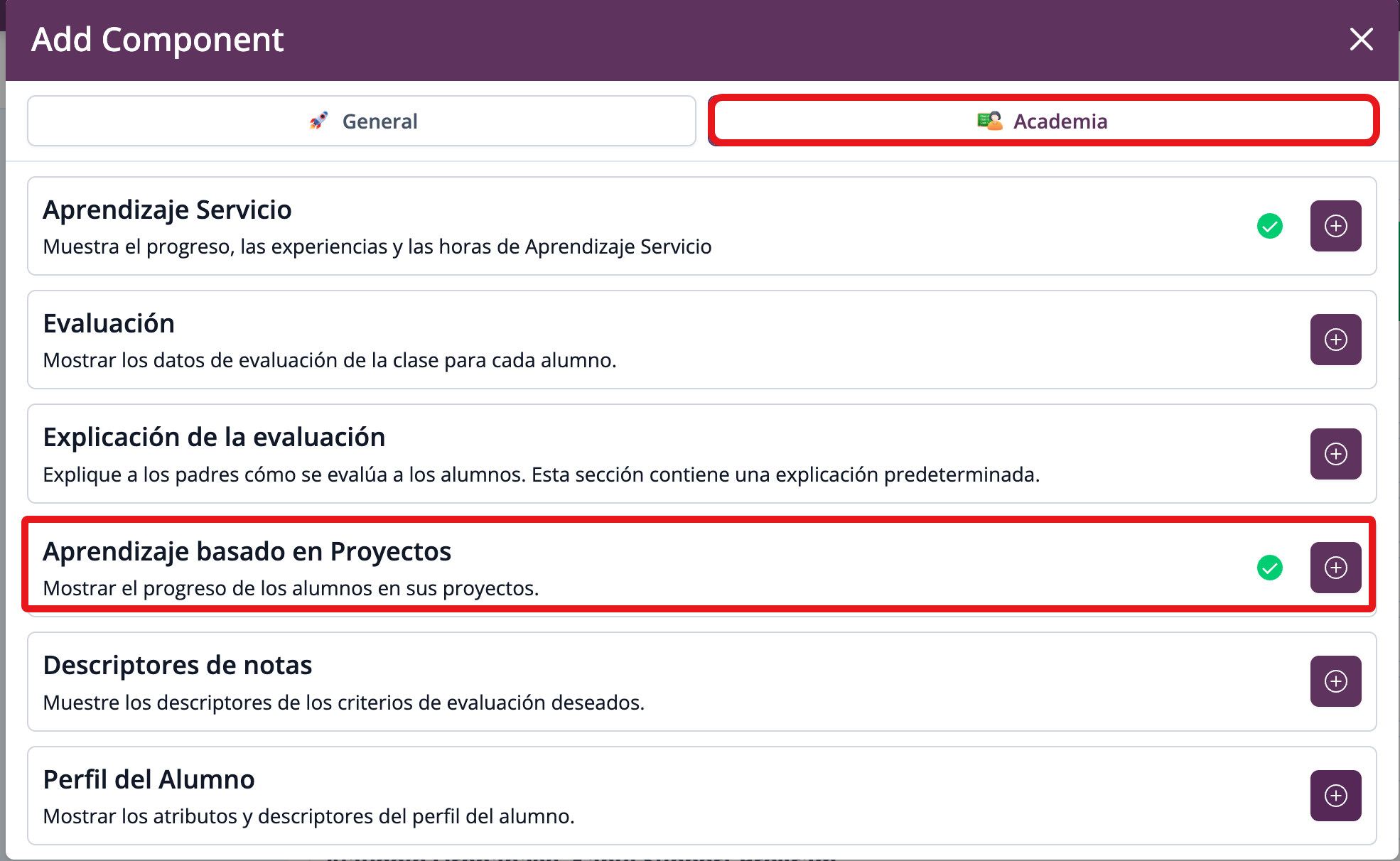Add the Evaluación component
The image size is (1400, 861).
pos(1335,340)
